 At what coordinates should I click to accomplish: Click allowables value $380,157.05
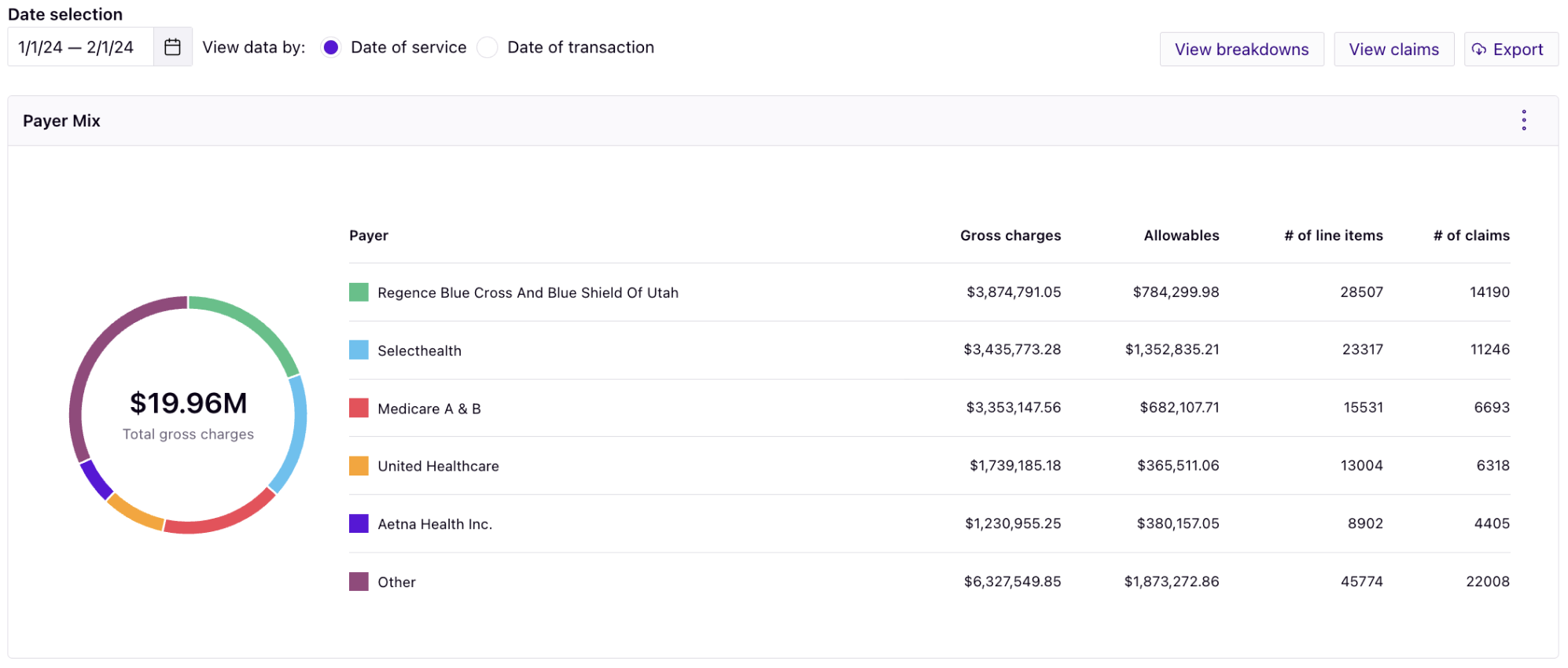[x=1178, y=523]
